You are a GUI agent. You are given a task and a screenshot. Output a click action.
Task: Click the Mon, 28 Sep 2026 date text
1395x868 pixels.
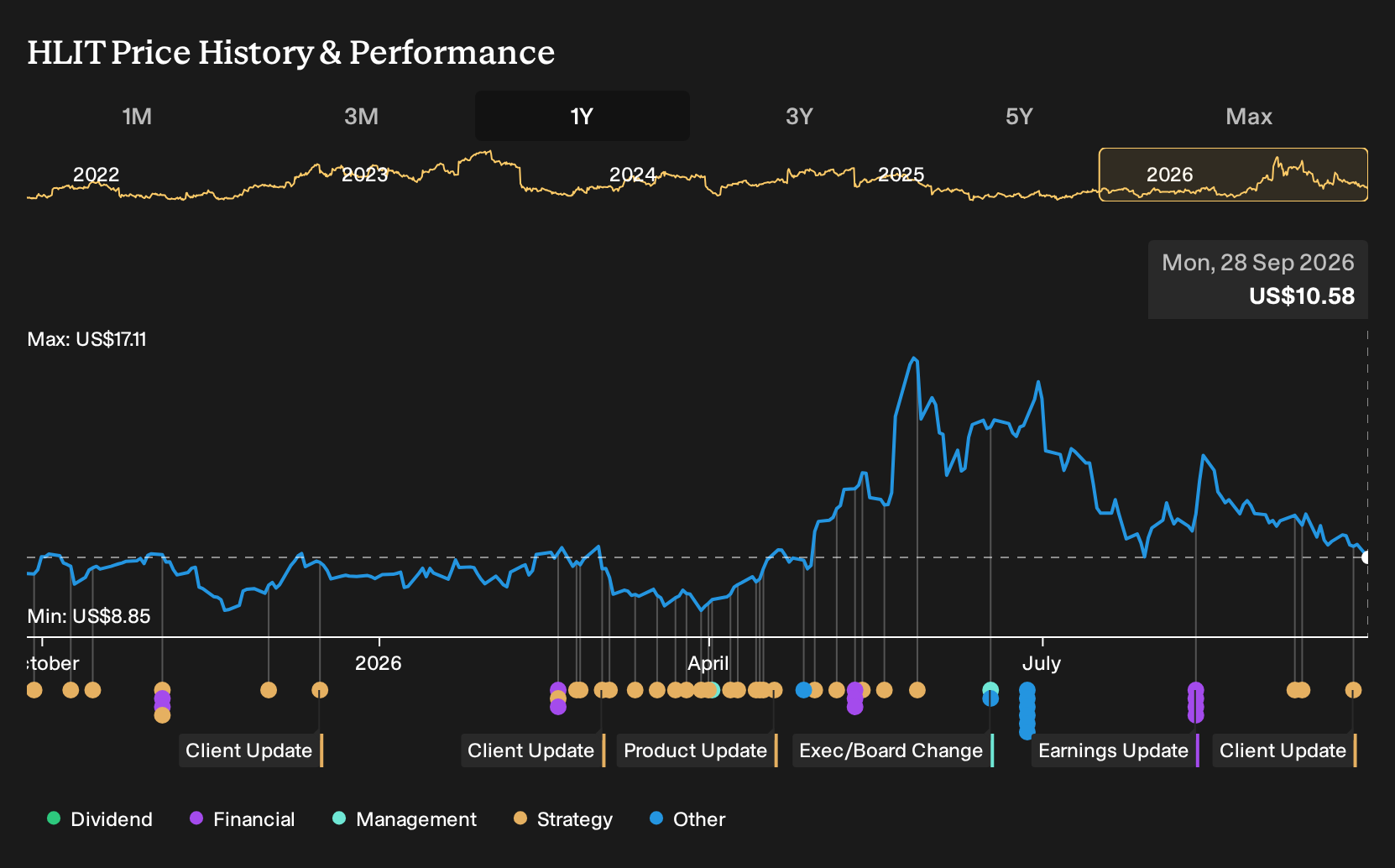[1258, 263]
